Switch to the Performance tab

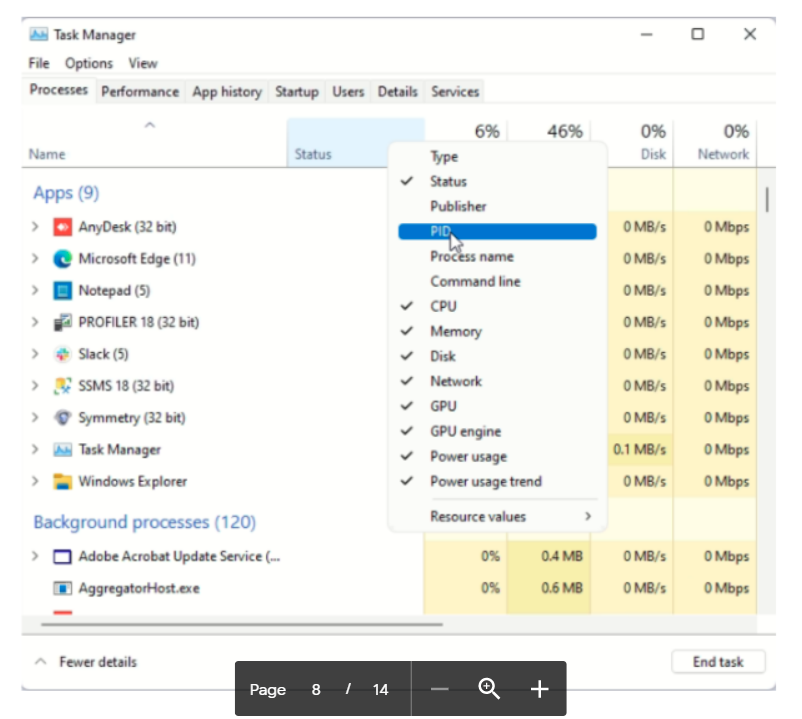coord(140,92)
